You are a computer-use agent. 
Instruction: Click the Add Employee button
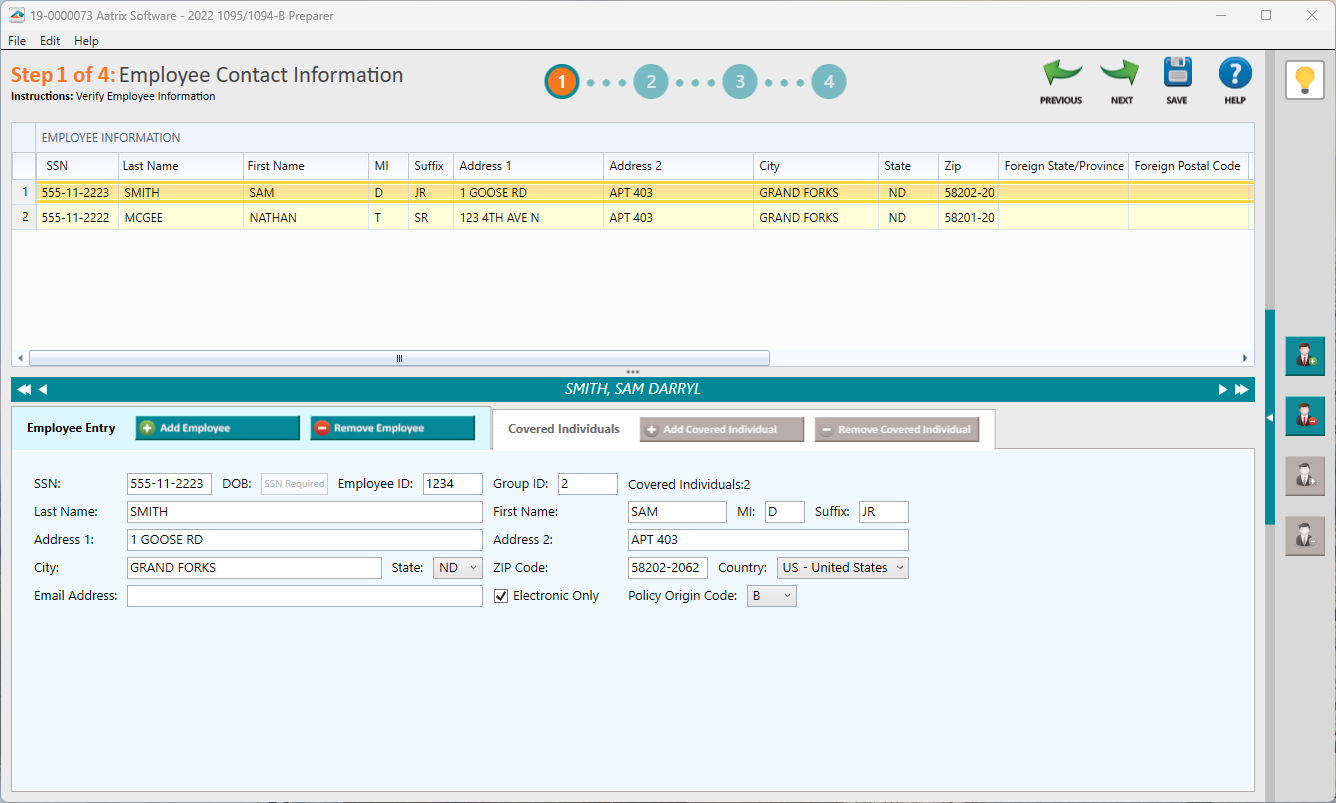pos(217,427)
